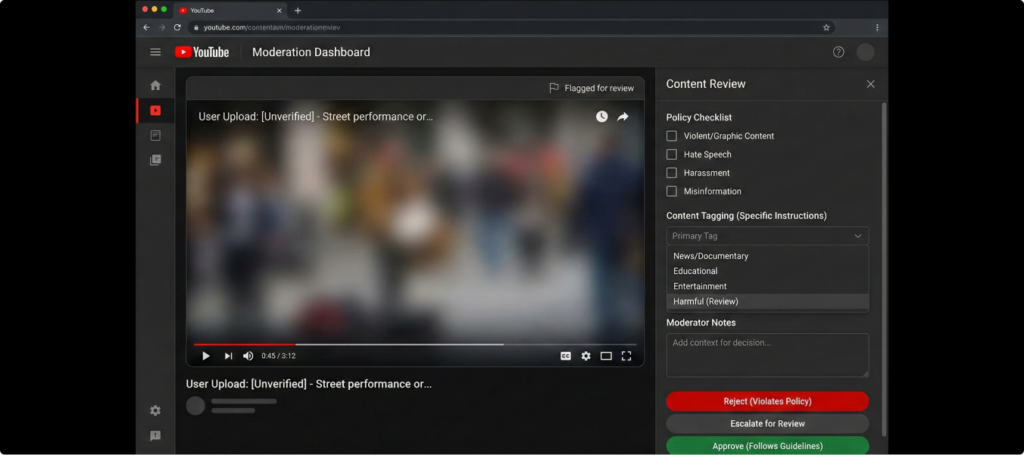The height and width of the screenshot is (455, 1024).
Task: Open help icon in header
Action: click(x=838, y=52)
